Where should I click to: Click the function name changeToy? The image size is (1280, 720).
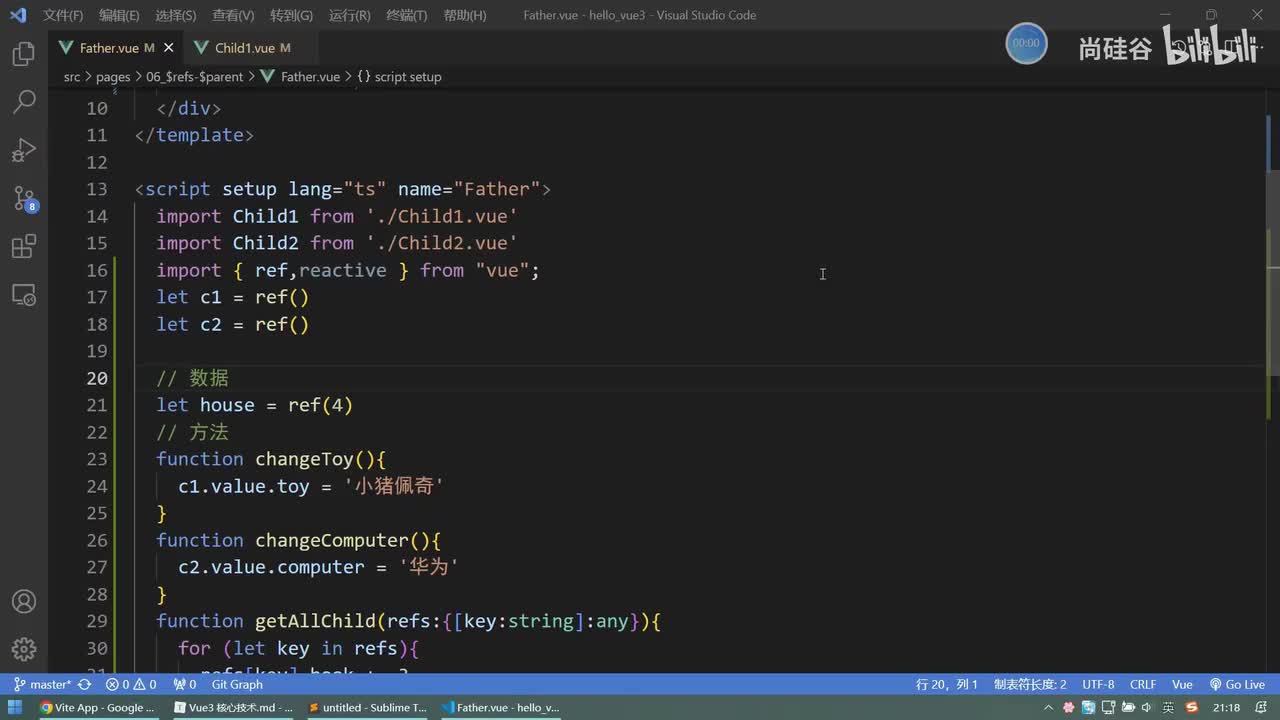click(304, 459)
